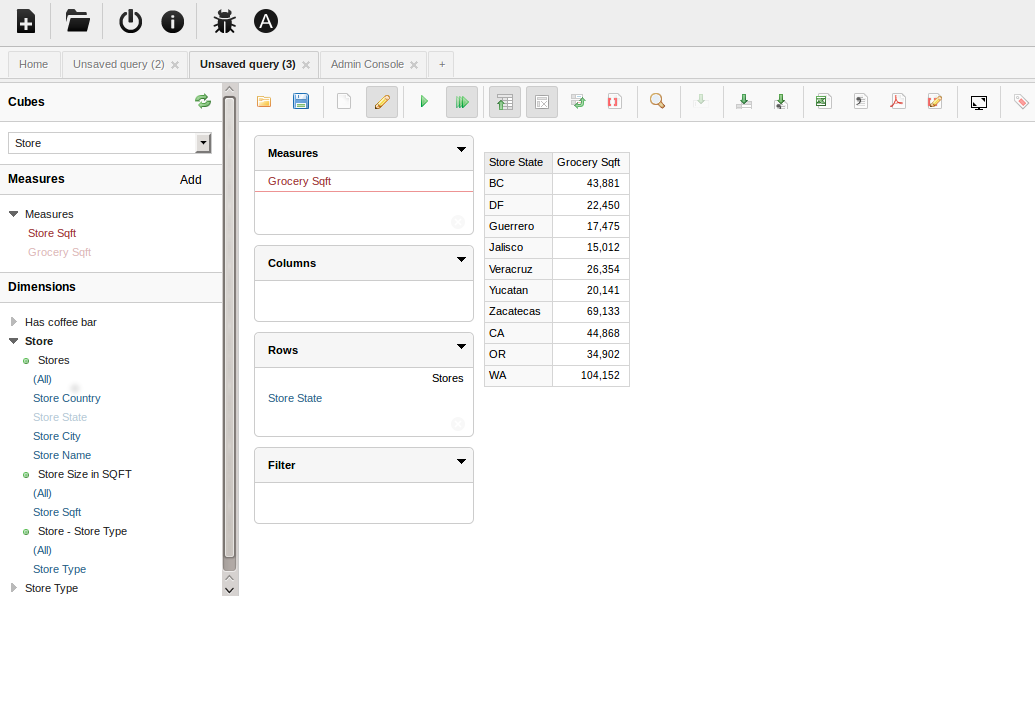The image size is (1035, 727).
Task: Open the Filter panel dropdown arrow
Action: [x=461, y=462]
